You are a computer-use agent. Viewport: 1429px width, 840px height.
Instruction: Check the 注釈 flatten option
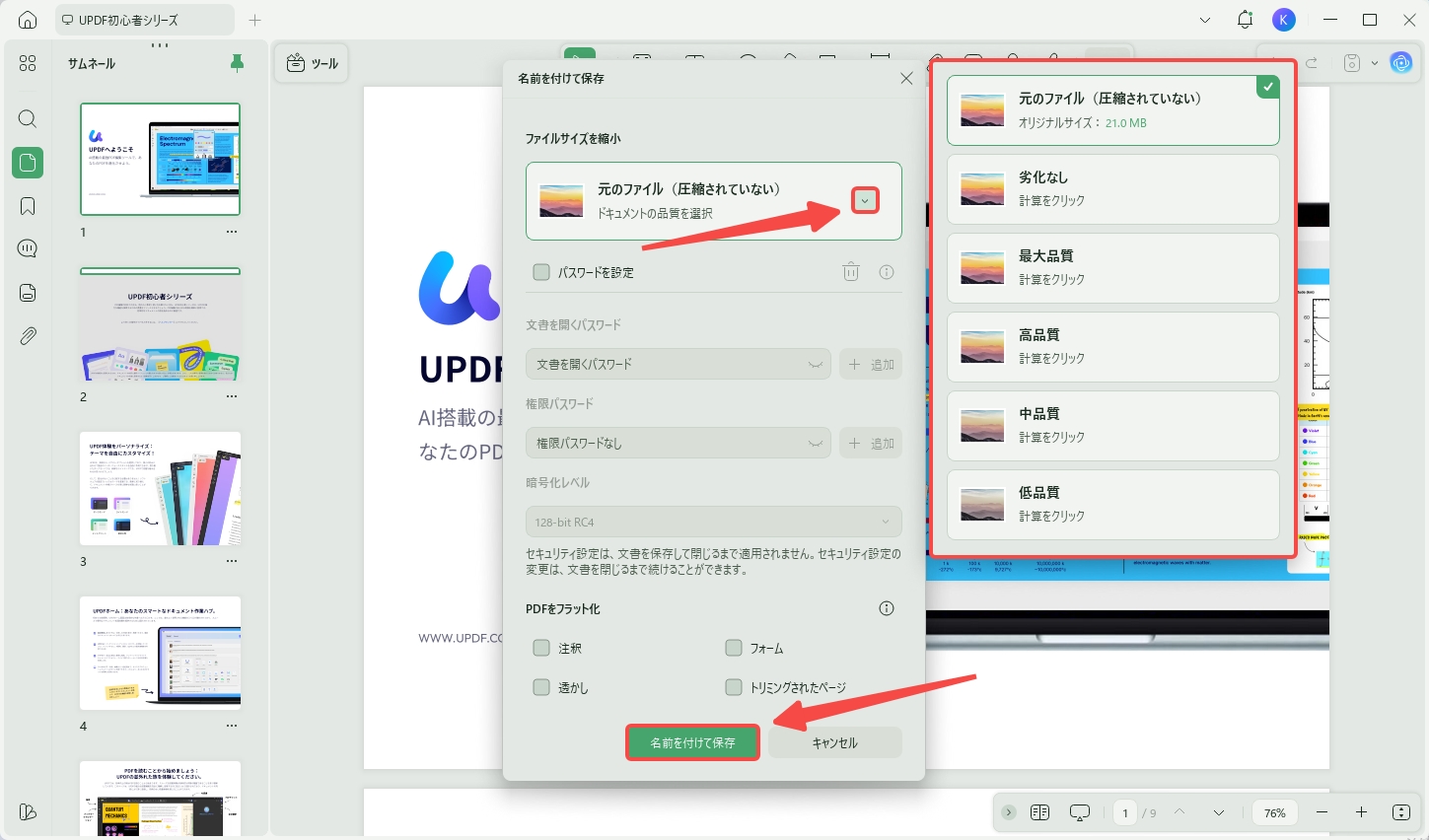541,648
